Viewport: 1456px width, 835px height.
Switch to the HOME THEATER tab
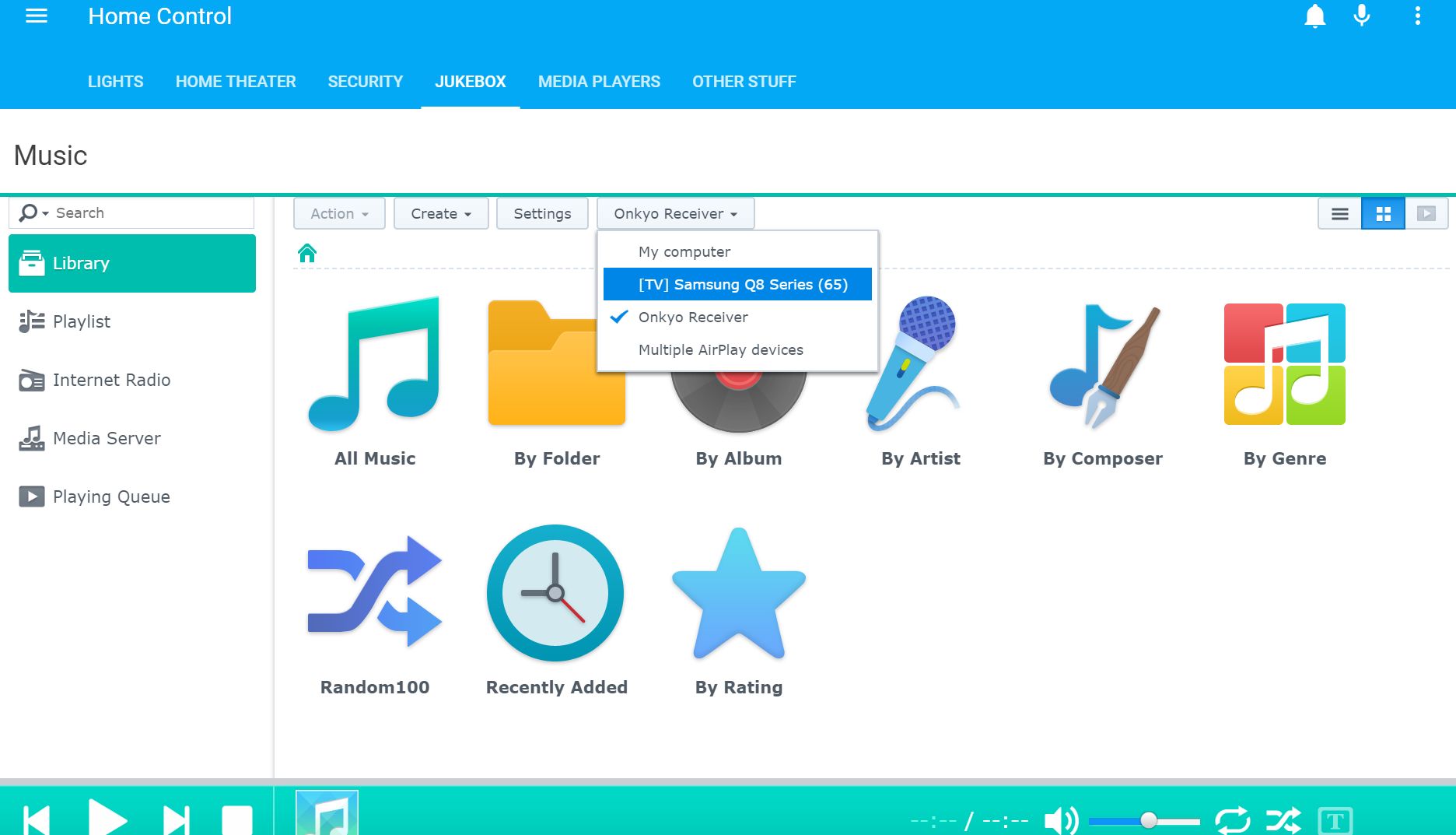(236, 82)
